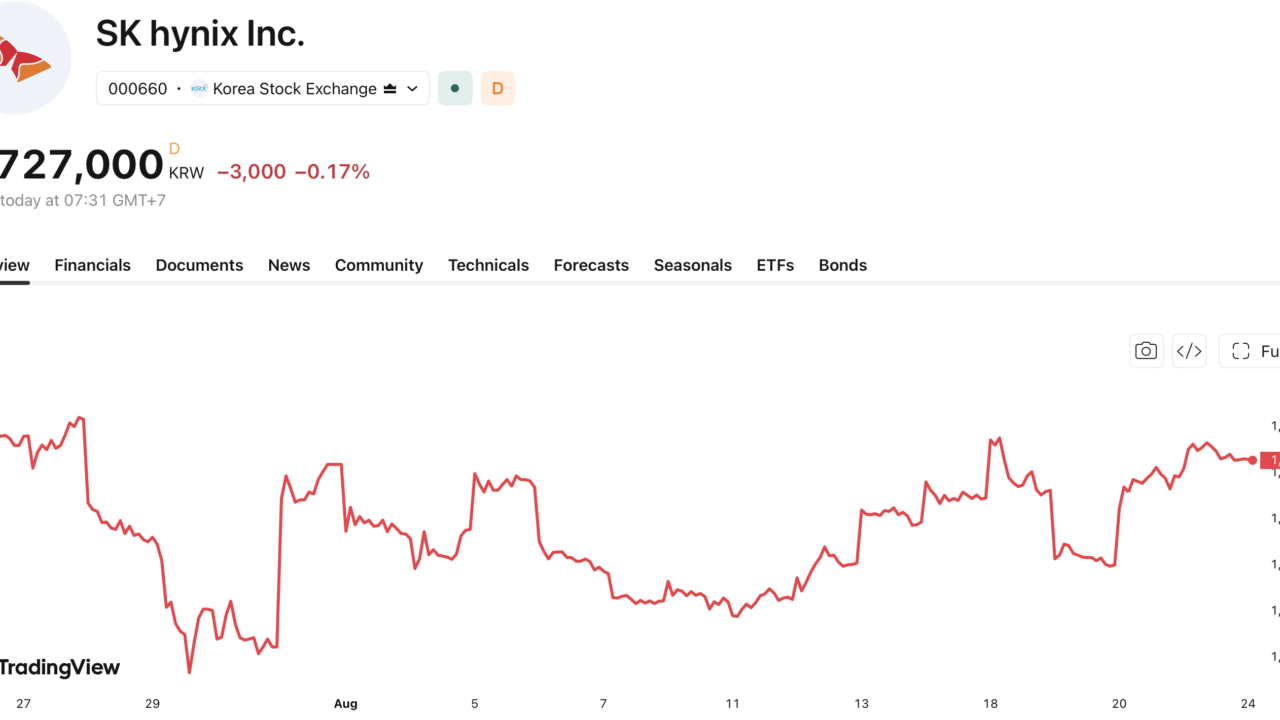1280x720 pixels.
Task: Go to the News tab
Action: coord(289,265)
